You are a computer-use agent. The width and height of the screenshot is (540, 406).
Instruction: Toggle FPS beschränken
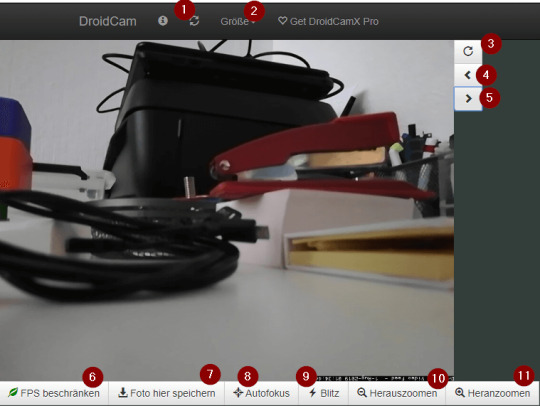[54, 393]
